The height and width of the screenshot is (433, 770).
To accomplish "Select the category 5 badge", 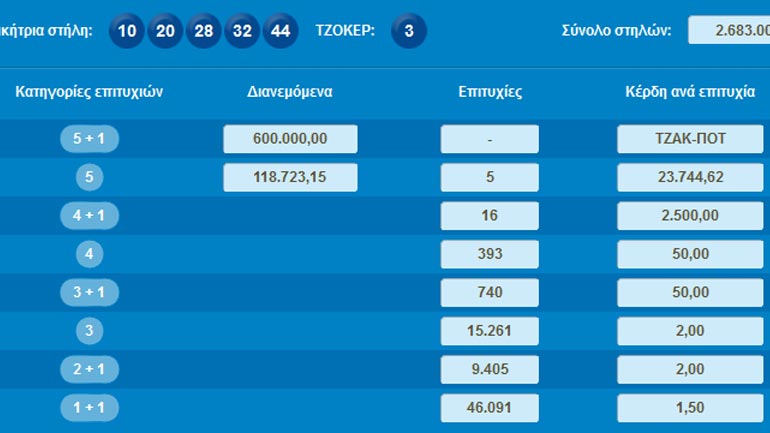I will tap(89, 177).
